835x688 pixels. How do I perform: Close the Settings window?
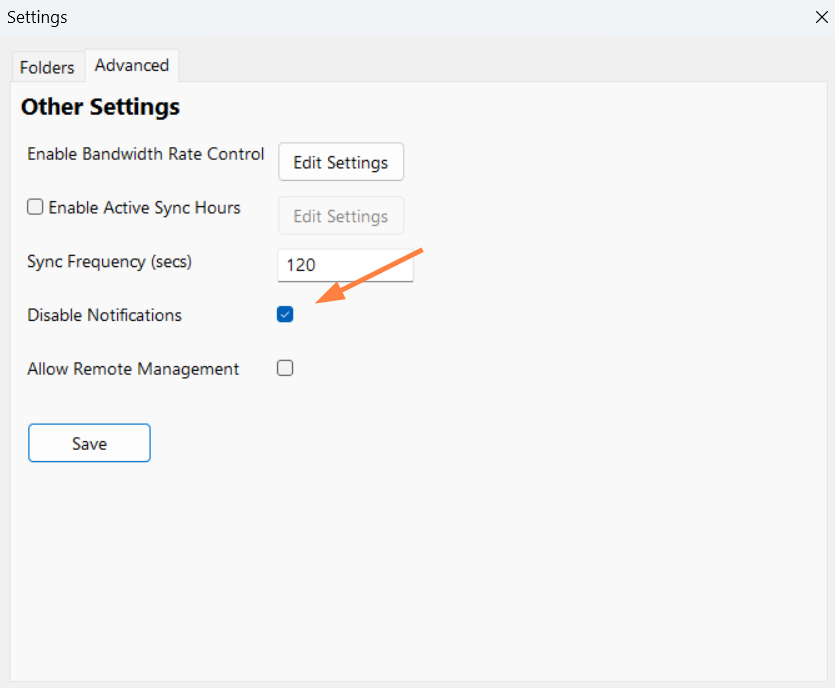[x=822, y=17]
